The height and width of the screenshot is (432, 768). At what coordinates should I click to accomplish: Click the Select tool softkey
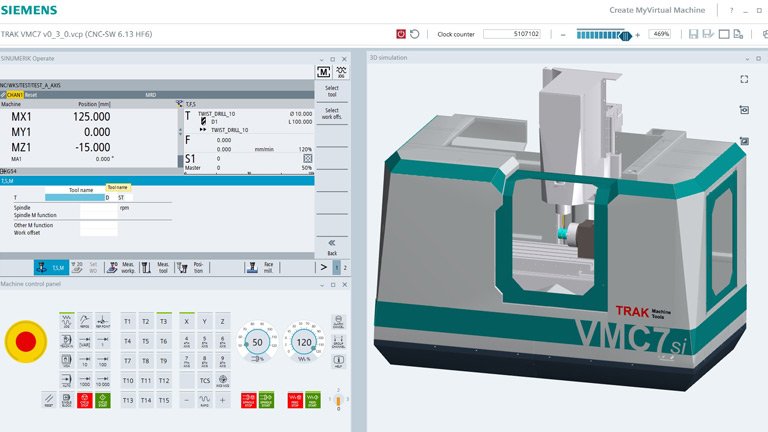pyautogui.click(x=332, y=91)
